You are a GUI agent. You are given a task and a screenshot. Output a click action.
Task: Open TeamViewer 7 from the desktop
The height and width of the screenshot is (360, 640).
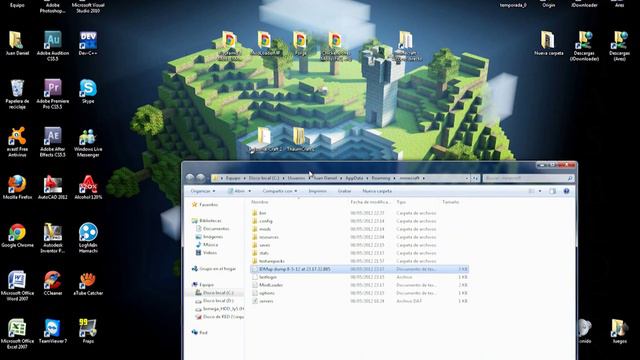(53, 331)
